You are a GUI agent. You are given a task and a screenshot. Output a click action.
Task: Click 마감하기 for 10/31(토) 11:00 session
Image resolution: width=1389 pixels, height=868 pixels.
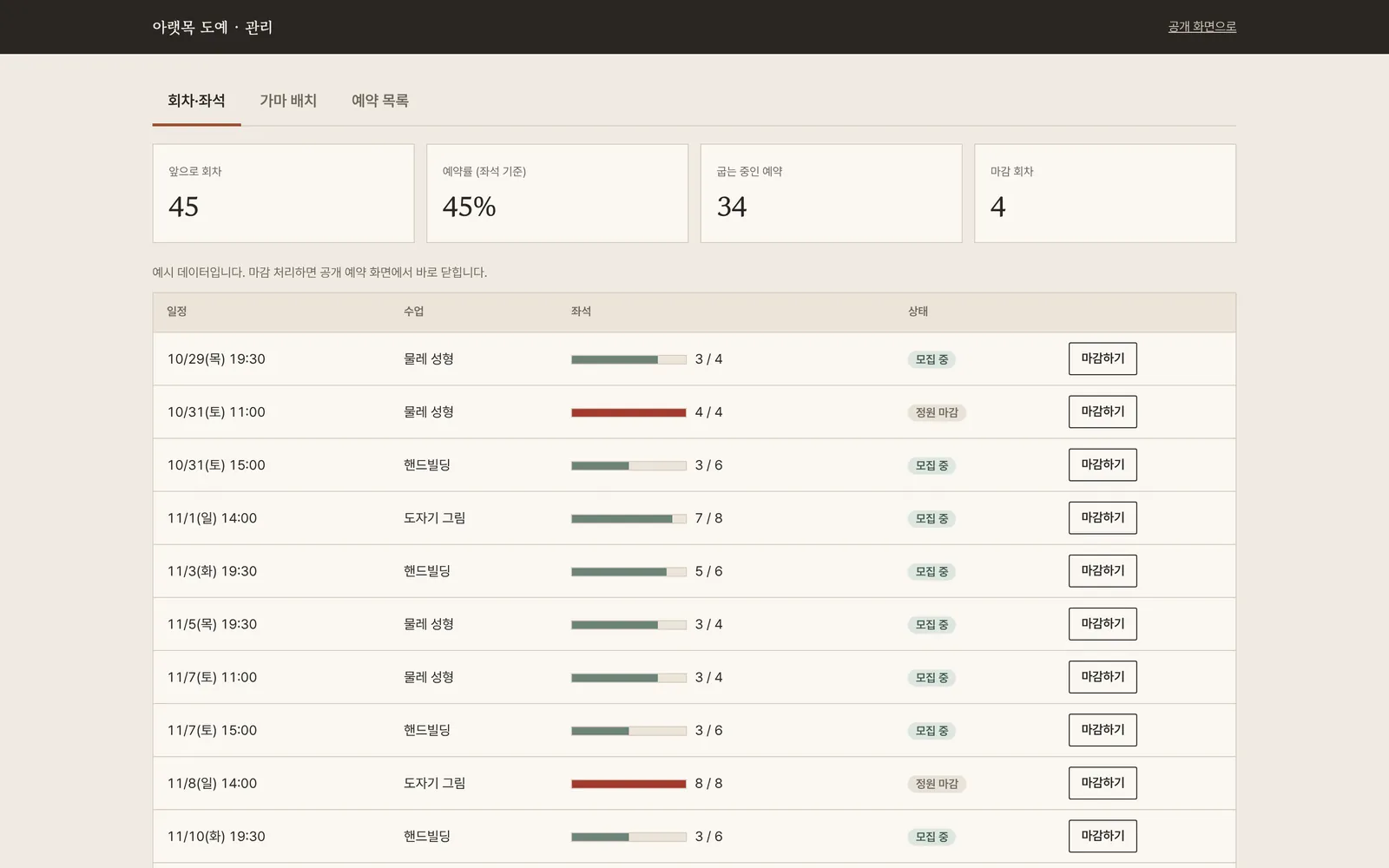[x=1103, y=411]
